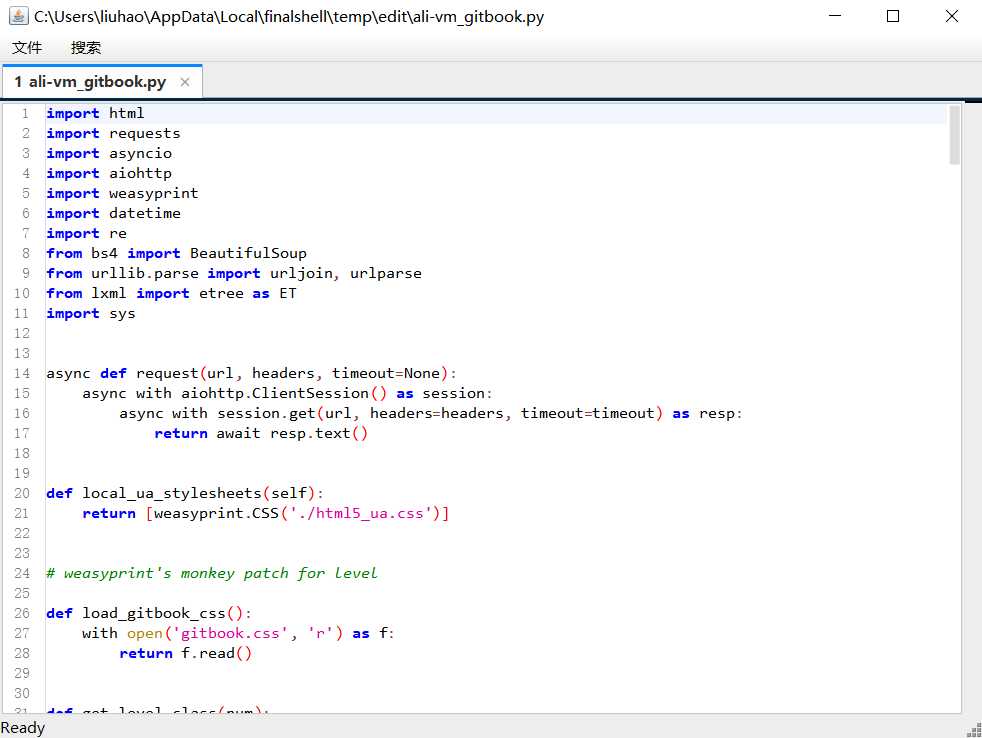Click the 'async def request' definition line
The image size is (982, 738).
pyautogui.click(x=252, y=374)
